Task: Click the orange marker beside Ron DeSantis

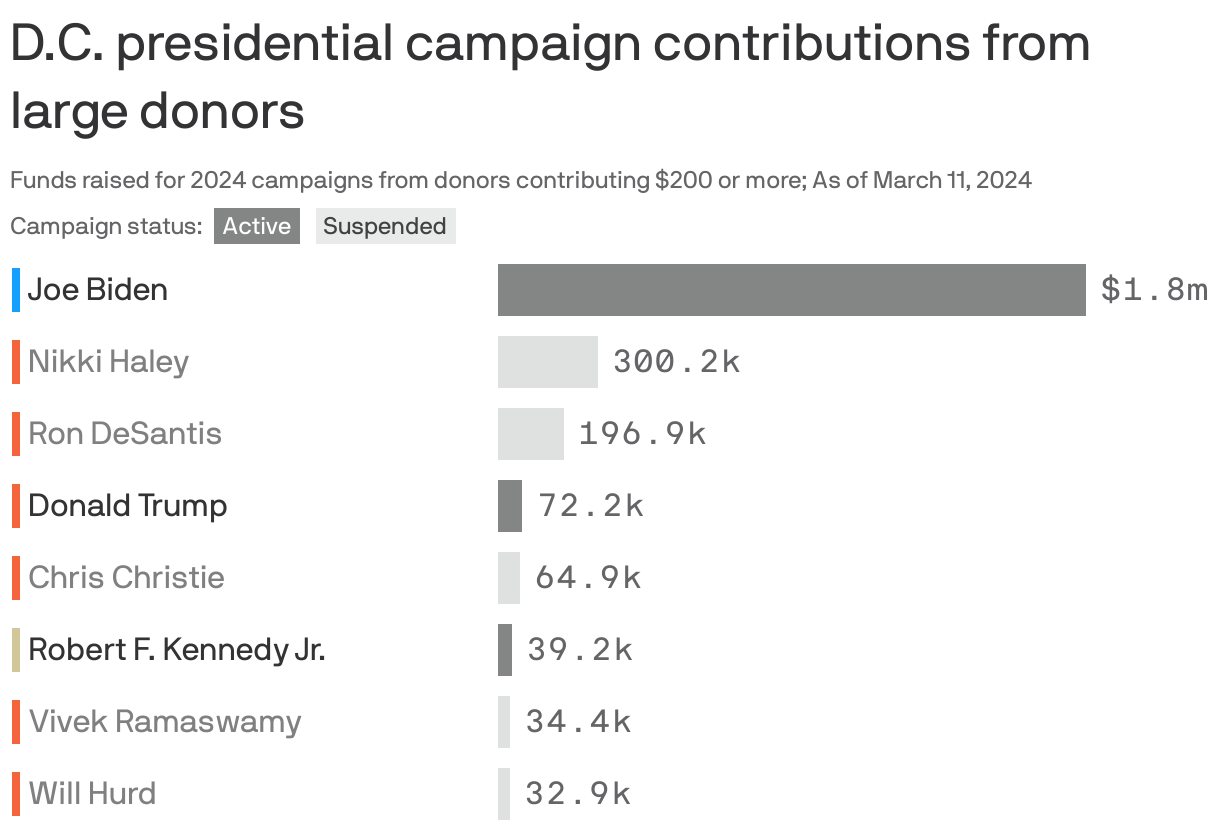Action: pos(15,434)
